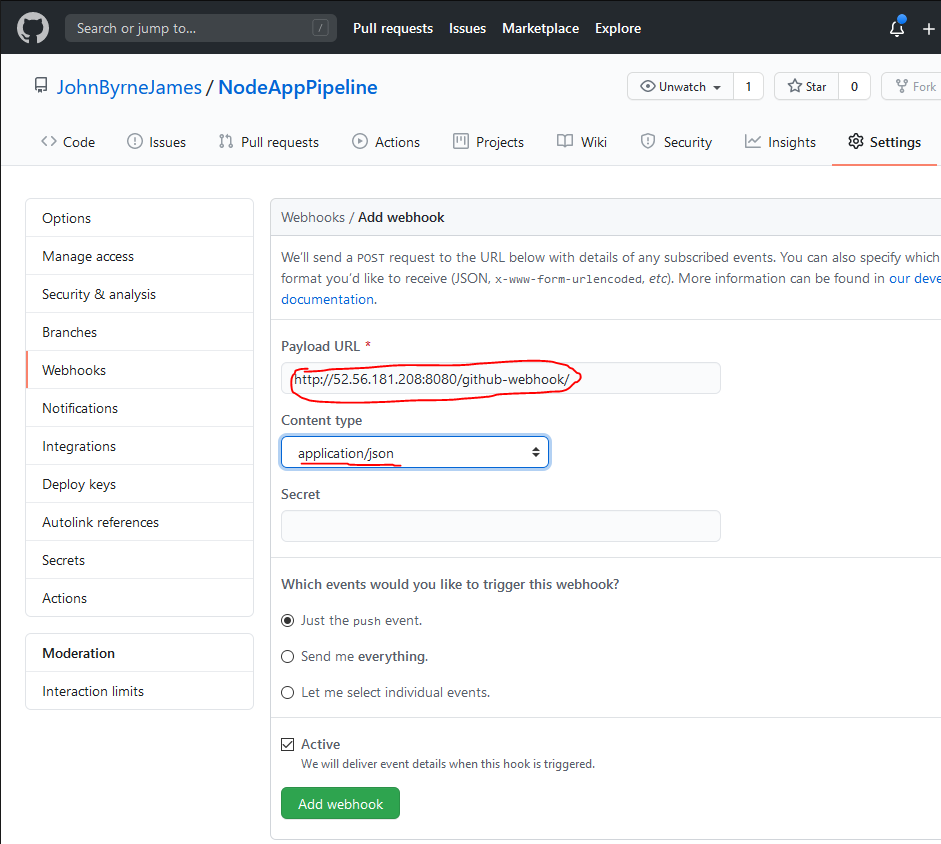The image size is (941, 844).
Task: Click the circle icon on Issues tab
Action: (135, 141)
